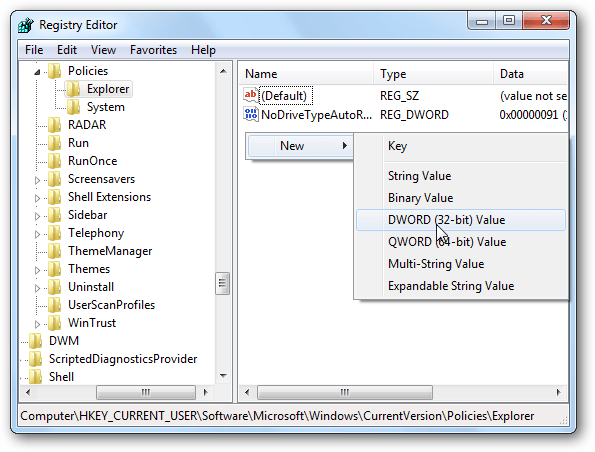Choose Expandable String Value
Image resolution: width=595 pixels, height=452 pixels.
click(x=461, y=286)
